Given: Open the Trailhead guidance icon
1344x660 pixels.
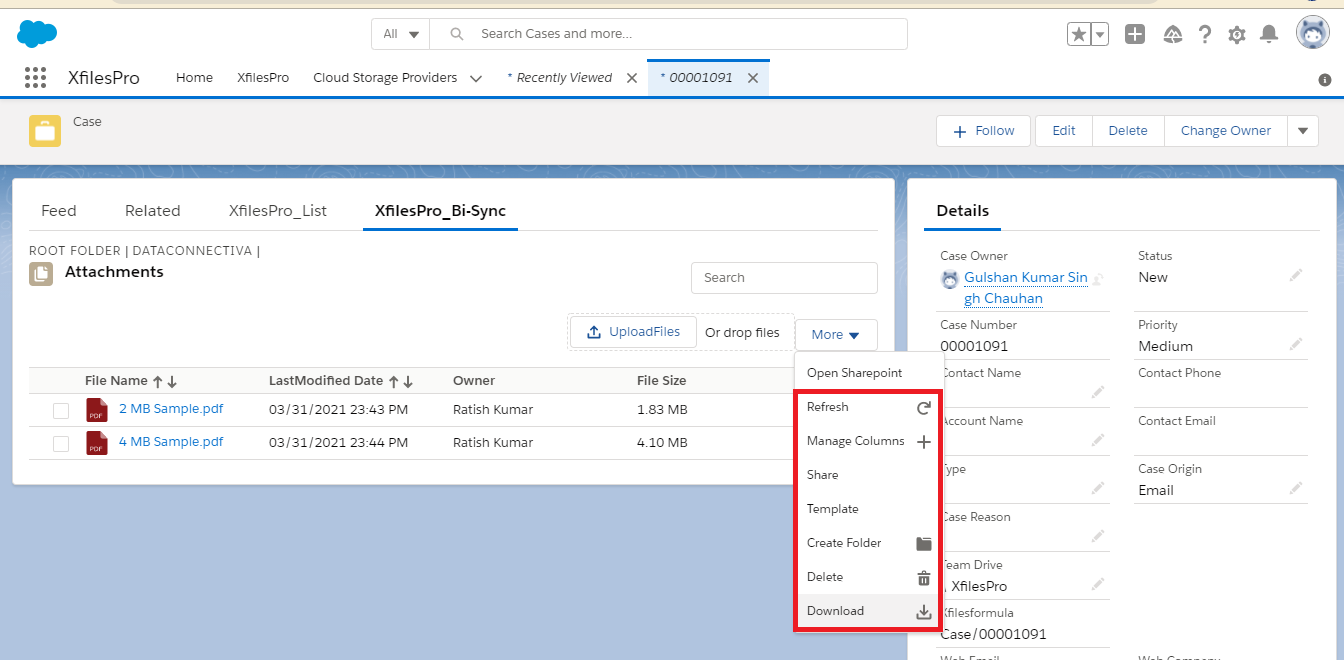Looking at the screenshot, I should click(1173, 34).
